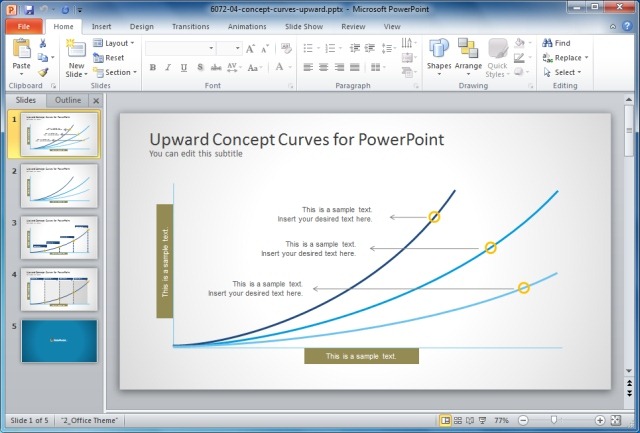Switch to the Outline pane tab

click(x=68, y=100)
